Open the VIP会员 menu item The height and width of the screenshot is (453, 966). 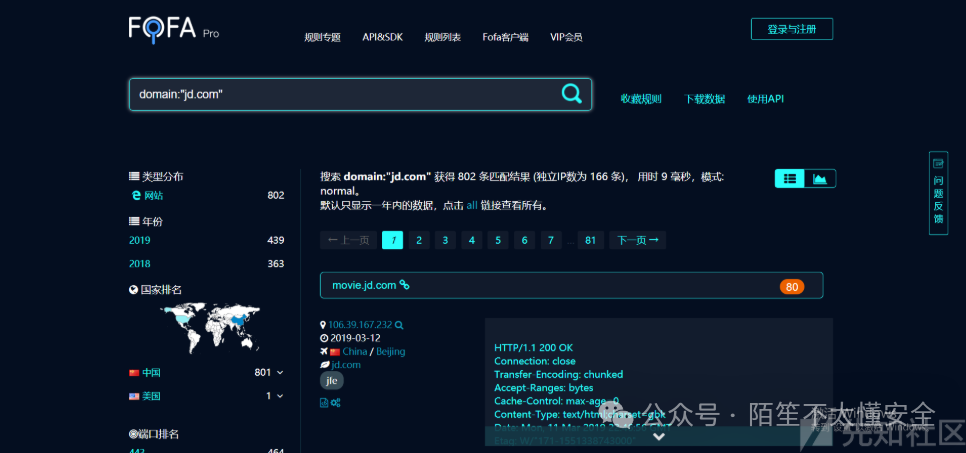(x=566, y=37)
